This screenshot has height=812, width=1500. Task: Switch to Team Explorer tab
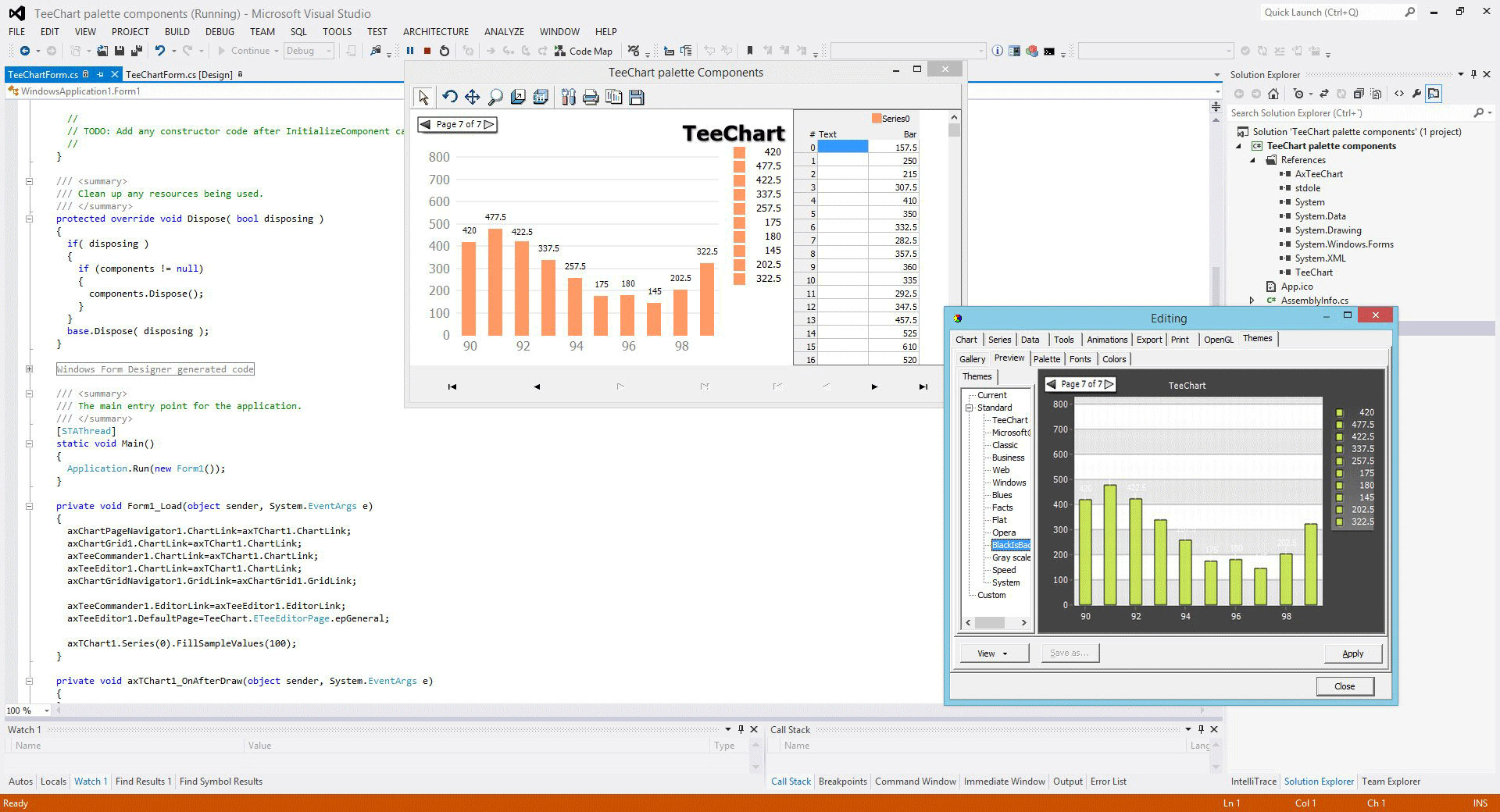1391,782
